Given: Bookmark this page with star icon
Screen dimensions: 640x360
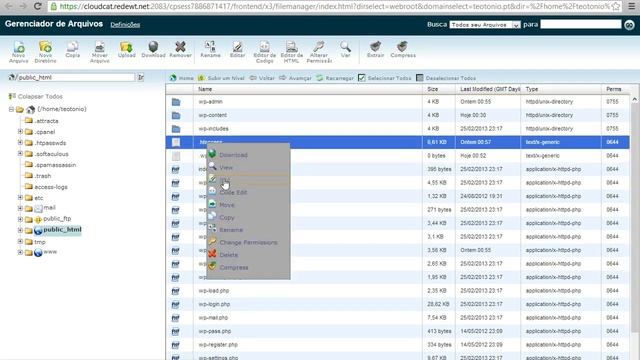Looking at the screenshot, I should click(616, 6).
